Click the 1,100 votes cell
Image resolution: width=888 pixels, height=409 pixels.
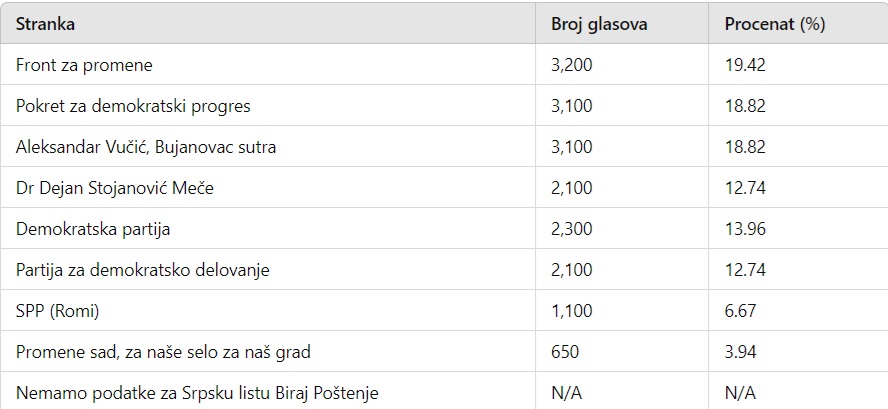coord(573,311)
